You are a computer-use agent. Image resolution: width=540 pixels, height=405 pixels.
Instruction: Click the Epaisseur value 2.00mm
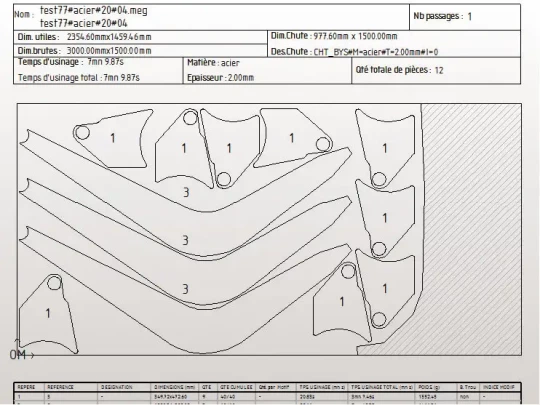(241, 78)
